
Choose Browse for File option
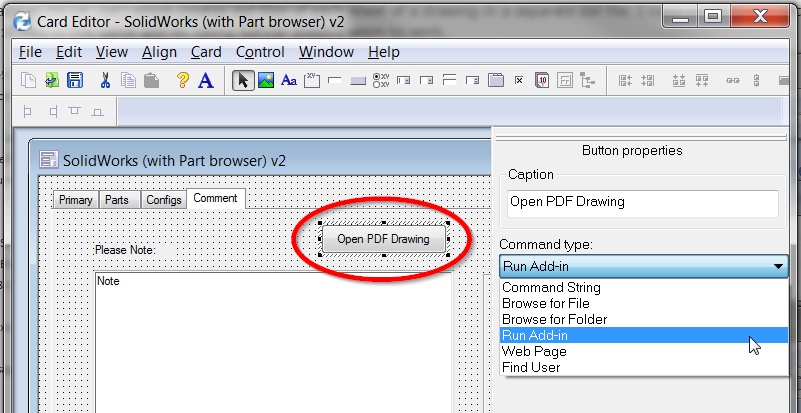click(644, 303)
